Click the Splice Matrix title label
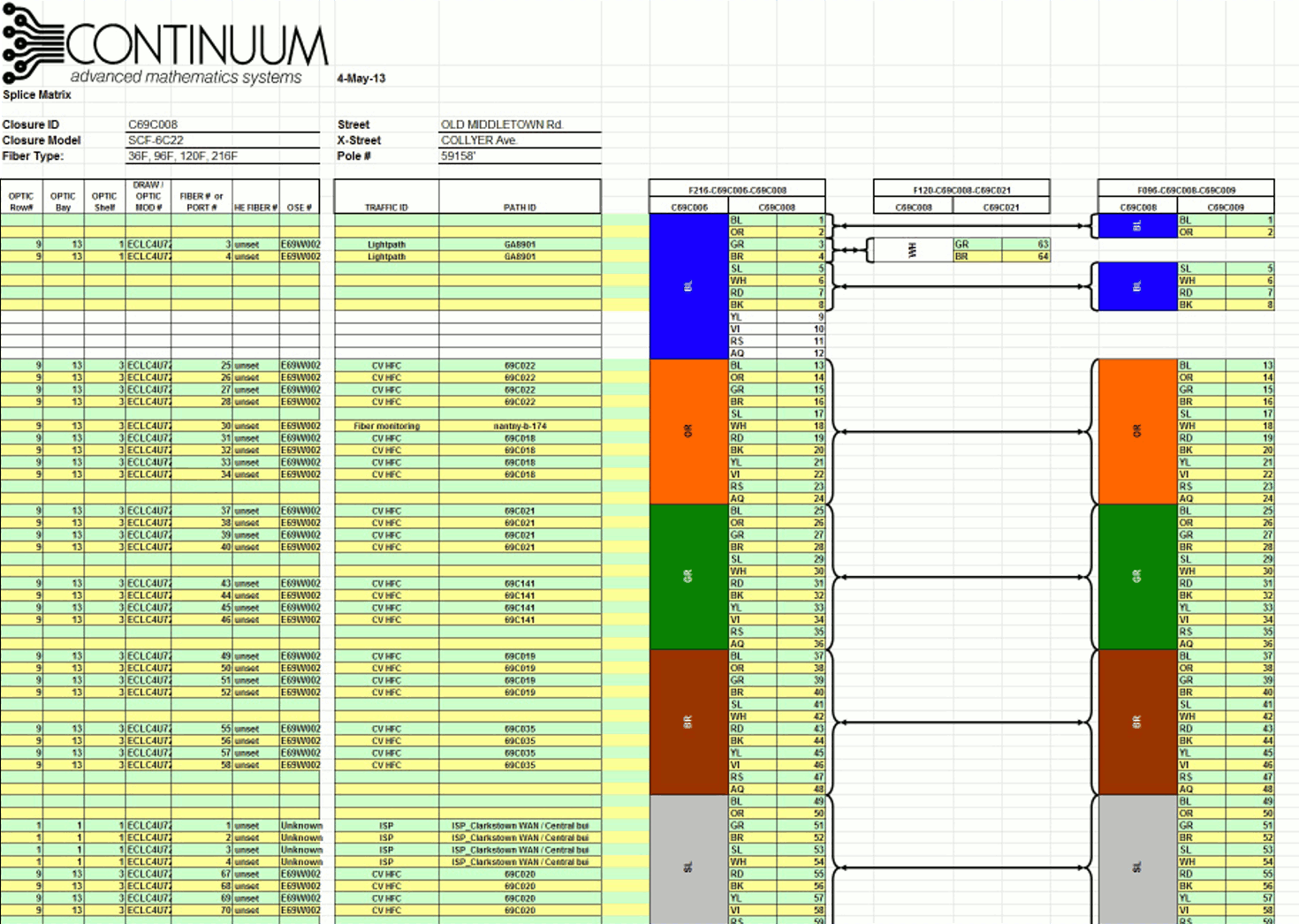1299x924 pixels. point(35,95)
